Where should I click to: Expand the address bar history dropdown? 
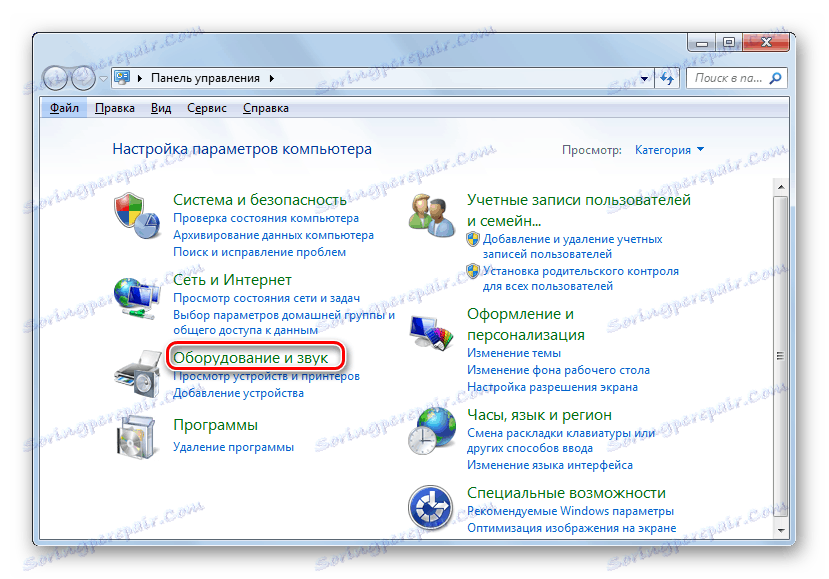[644, 79]
